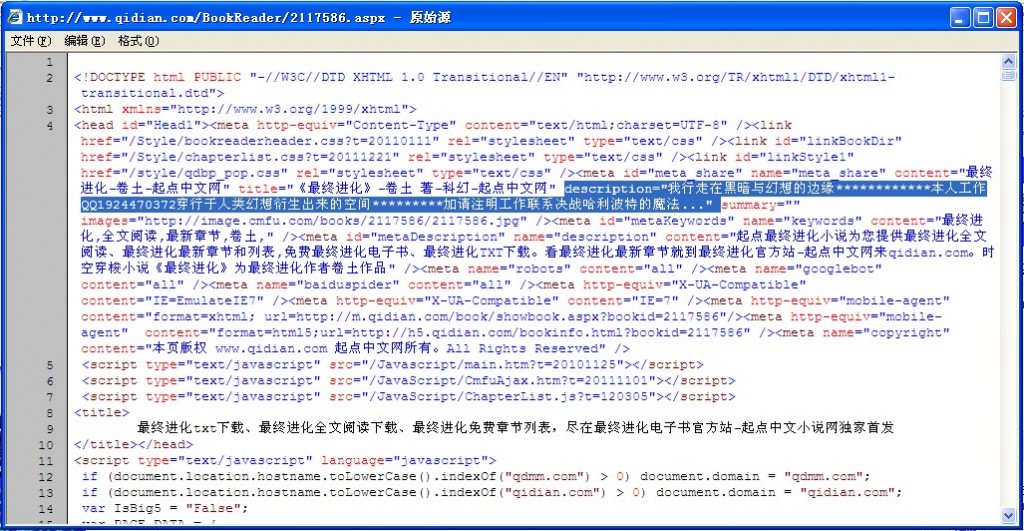
Task: Click line number 8 in the gutter
Action: (49, 413)
